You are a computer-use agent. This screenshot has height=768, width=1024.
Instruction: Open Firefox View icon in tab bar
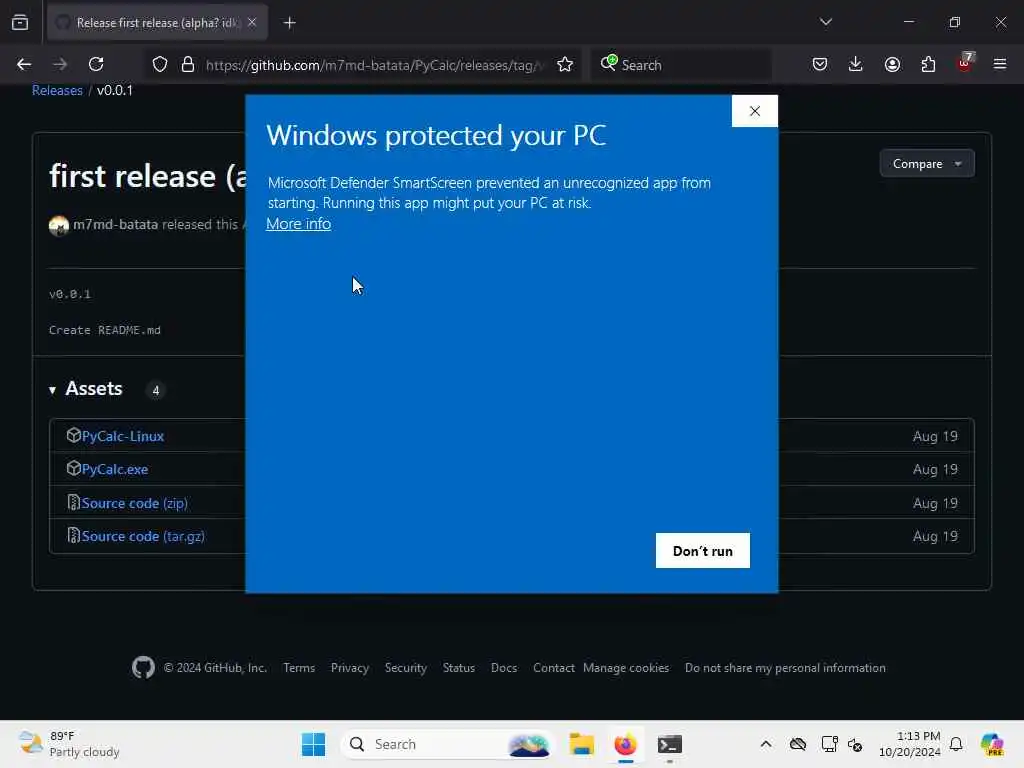point(20,22)
